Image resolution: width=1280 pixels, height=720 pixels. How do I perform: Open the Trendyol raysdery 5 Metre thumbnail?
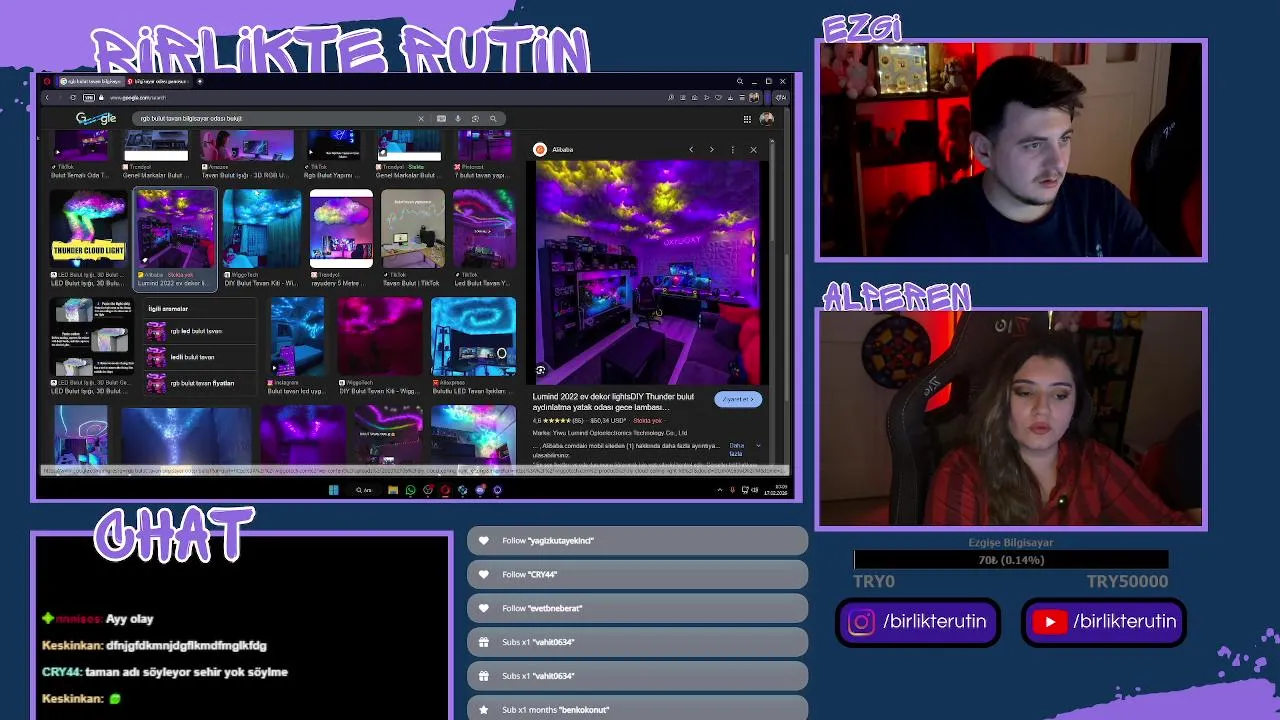(x=341, y=229)
